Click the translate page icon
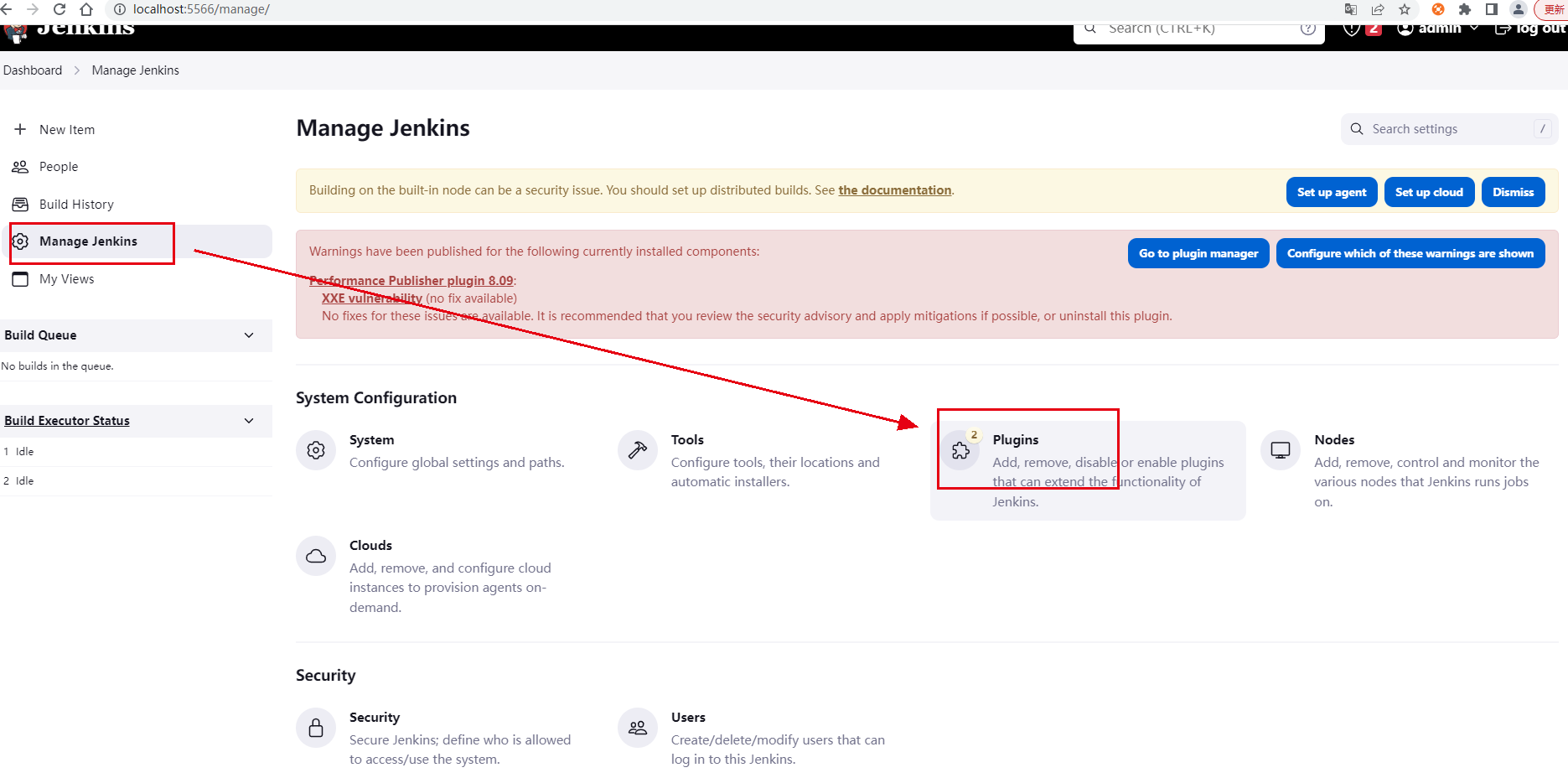Viewport: 1568px width, 778px height. (1351, 9)
